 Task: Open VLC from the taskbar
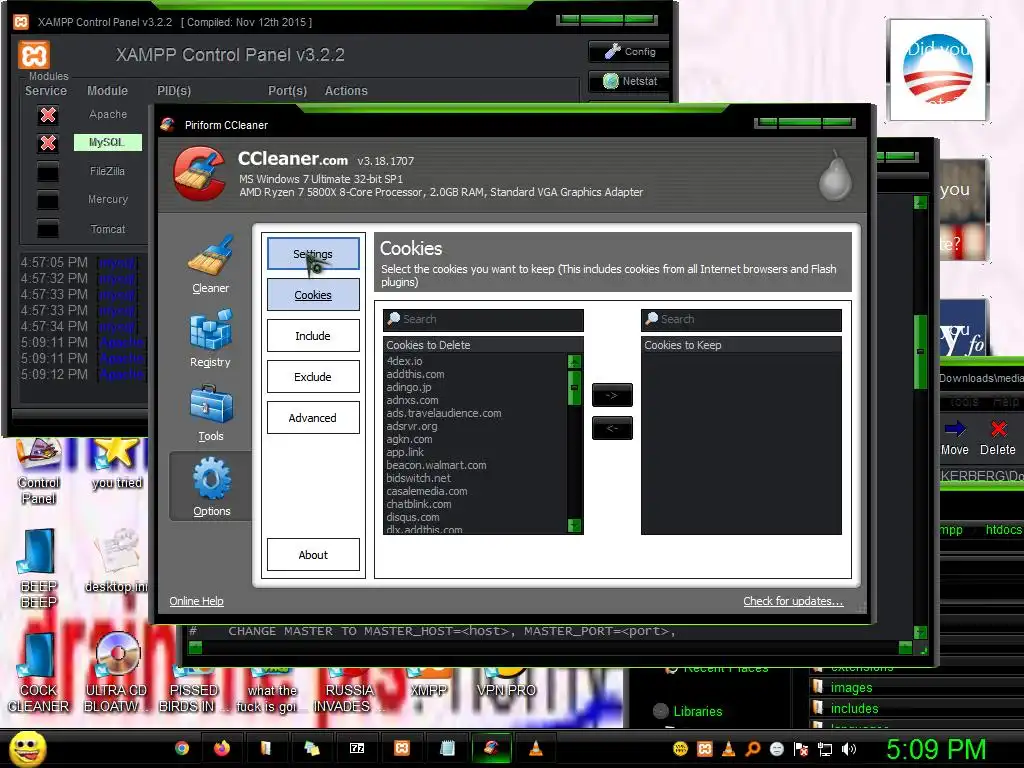click(x=536, y=748)
